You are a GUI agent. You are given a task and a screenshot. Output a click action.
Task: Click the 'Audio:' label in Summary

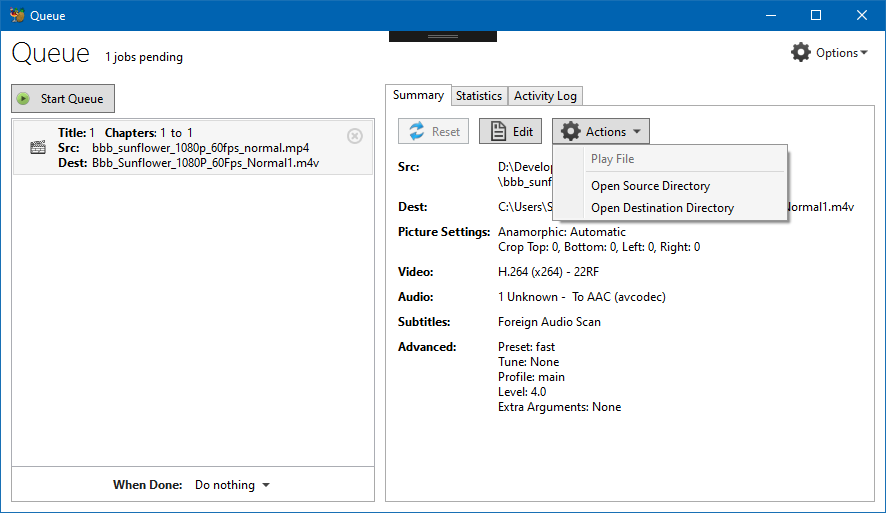click(x=415, y=297)
